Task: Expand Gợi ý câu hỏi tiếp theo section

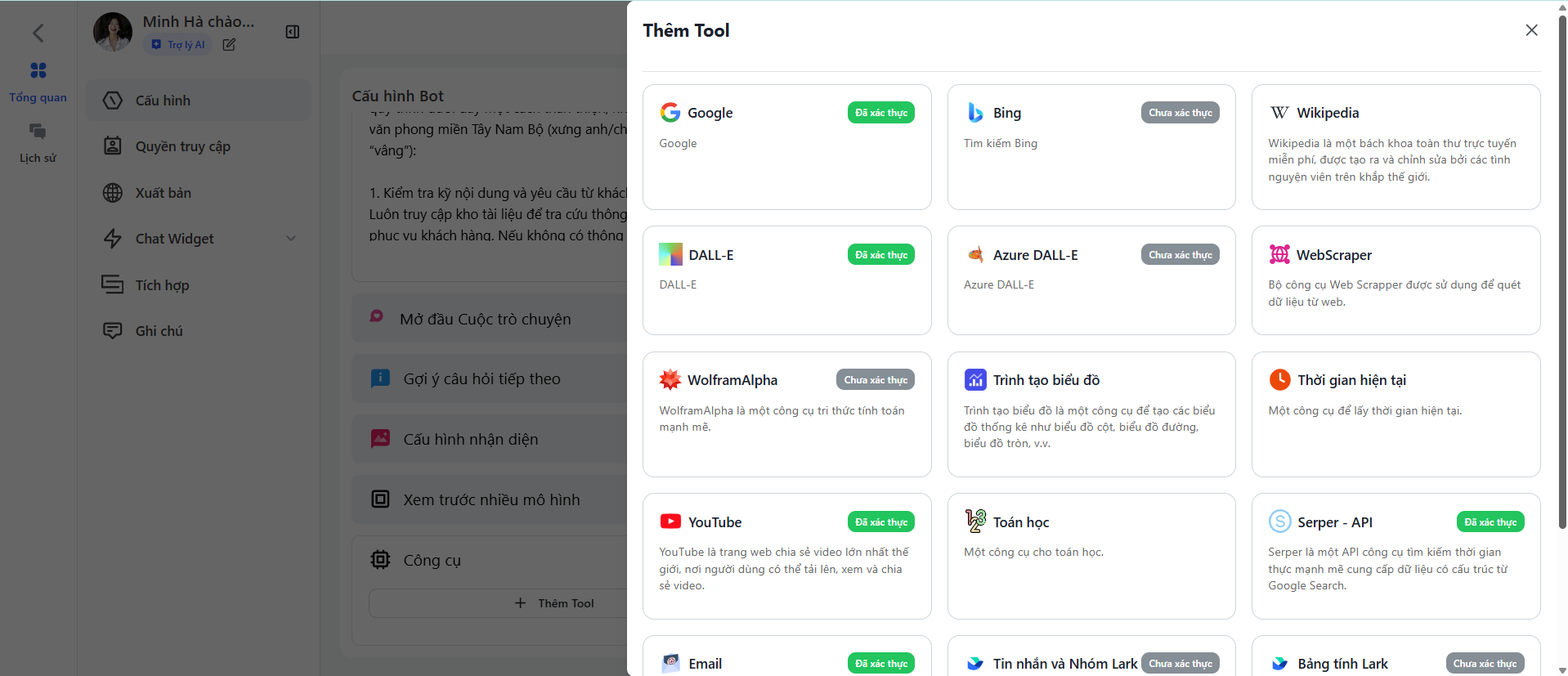Action: [x=482, y=379]
